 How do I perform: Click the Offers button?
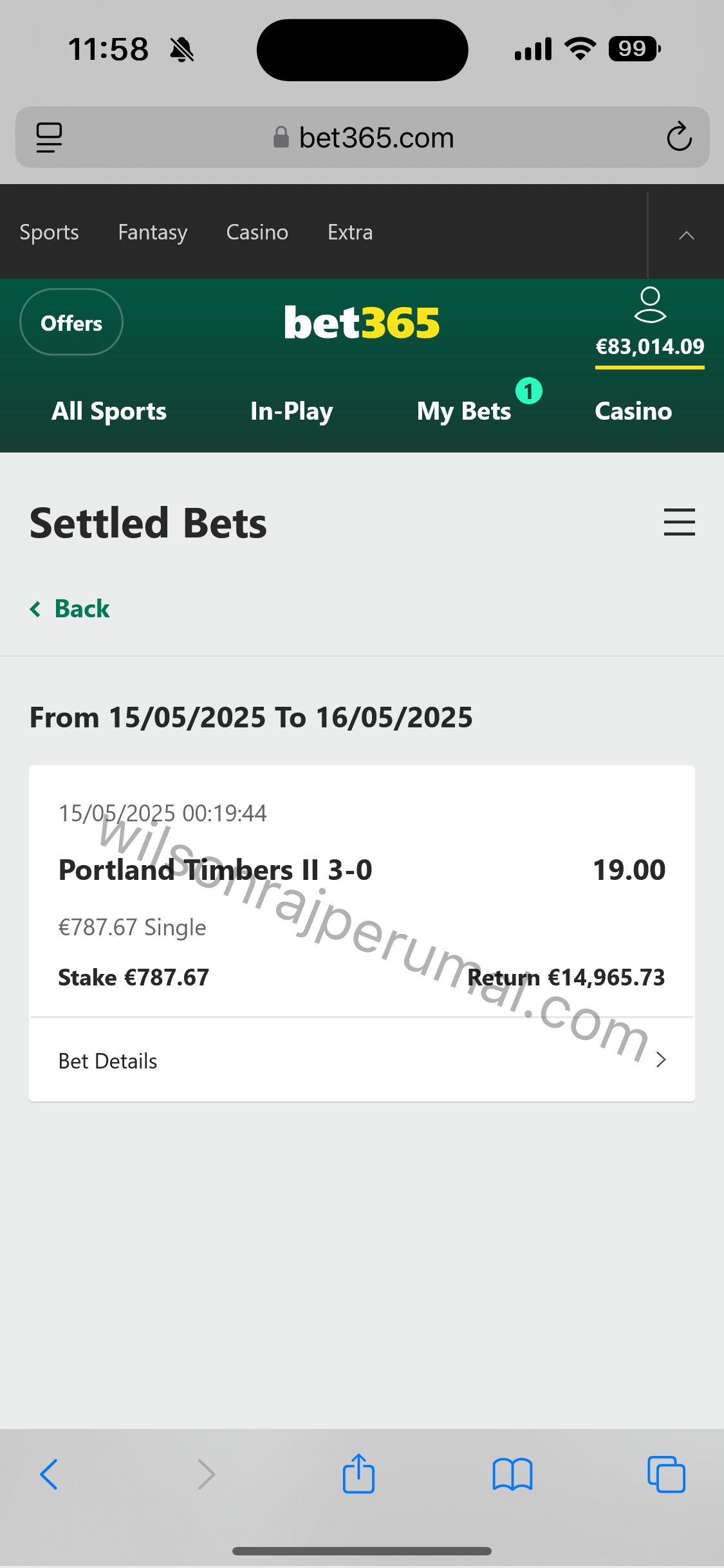click(x=71, y=322)
